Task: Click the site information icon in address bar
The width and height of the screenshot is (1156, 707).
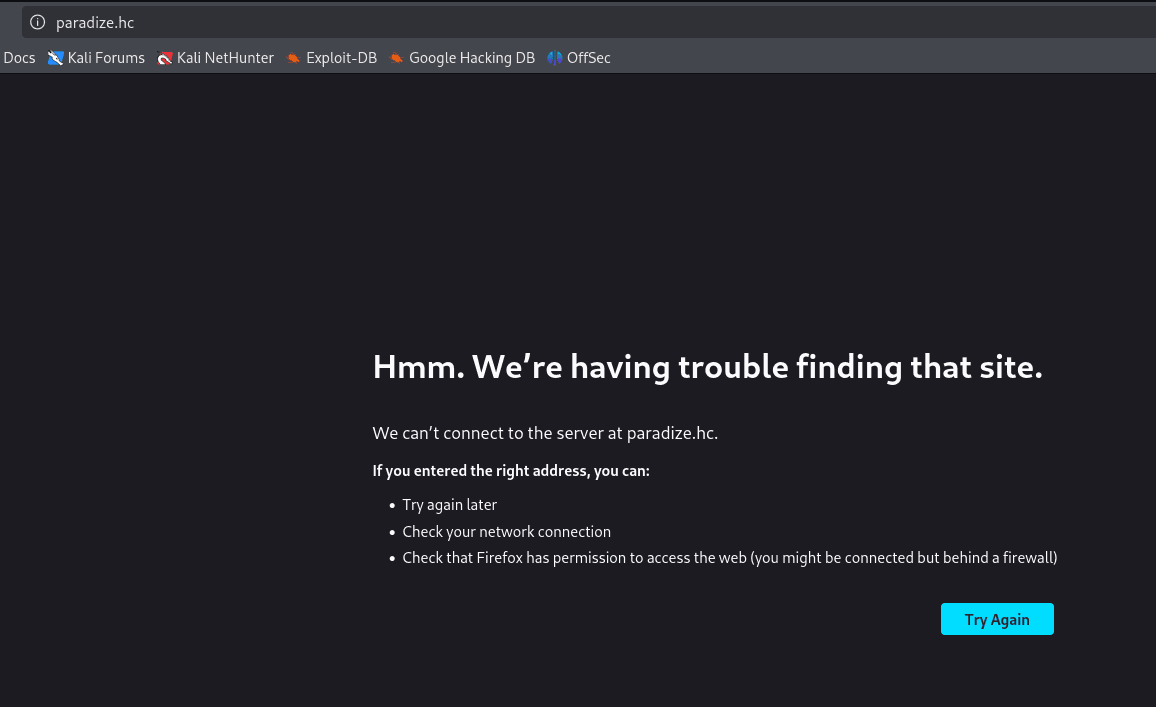Action: point(38,22)
